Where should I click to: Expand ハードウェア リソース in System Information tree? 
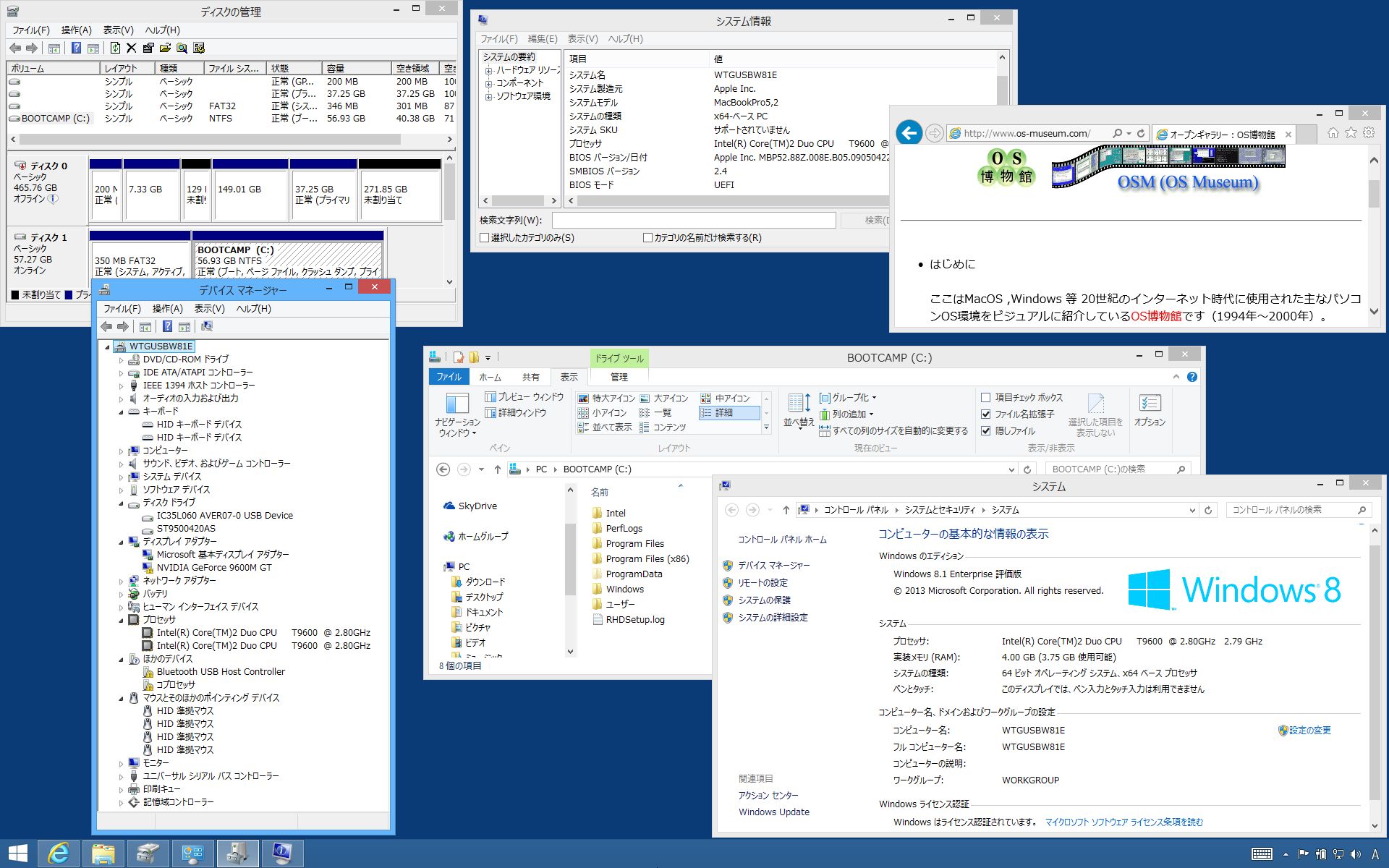[x=489, y=71]
